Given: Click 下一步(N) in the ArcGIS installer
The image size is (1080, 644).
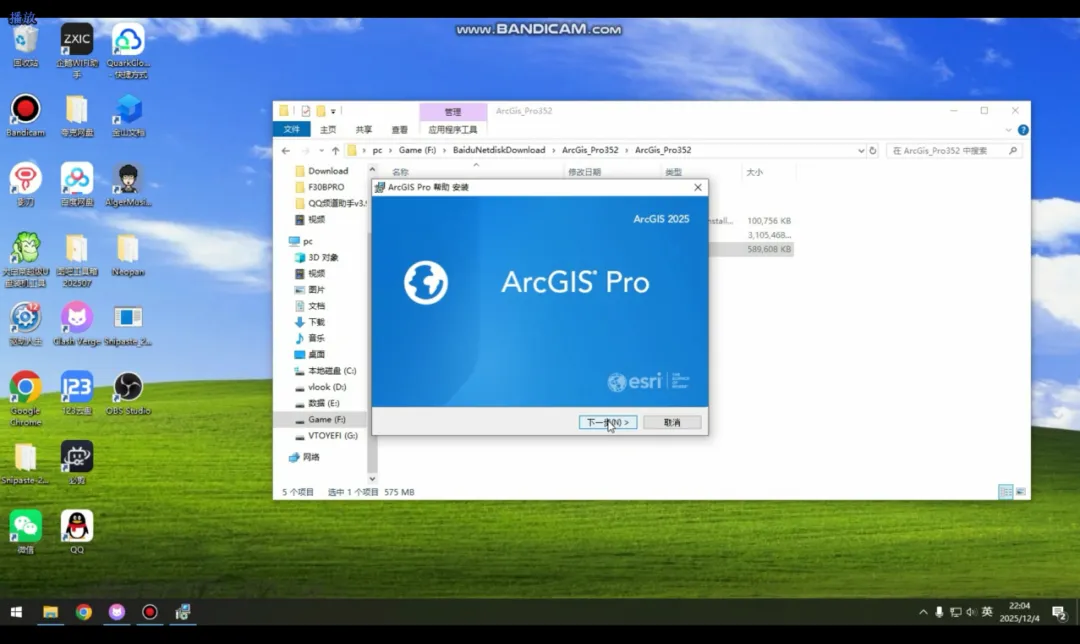Looking at the screenshot, I should [x=608, y=422].
